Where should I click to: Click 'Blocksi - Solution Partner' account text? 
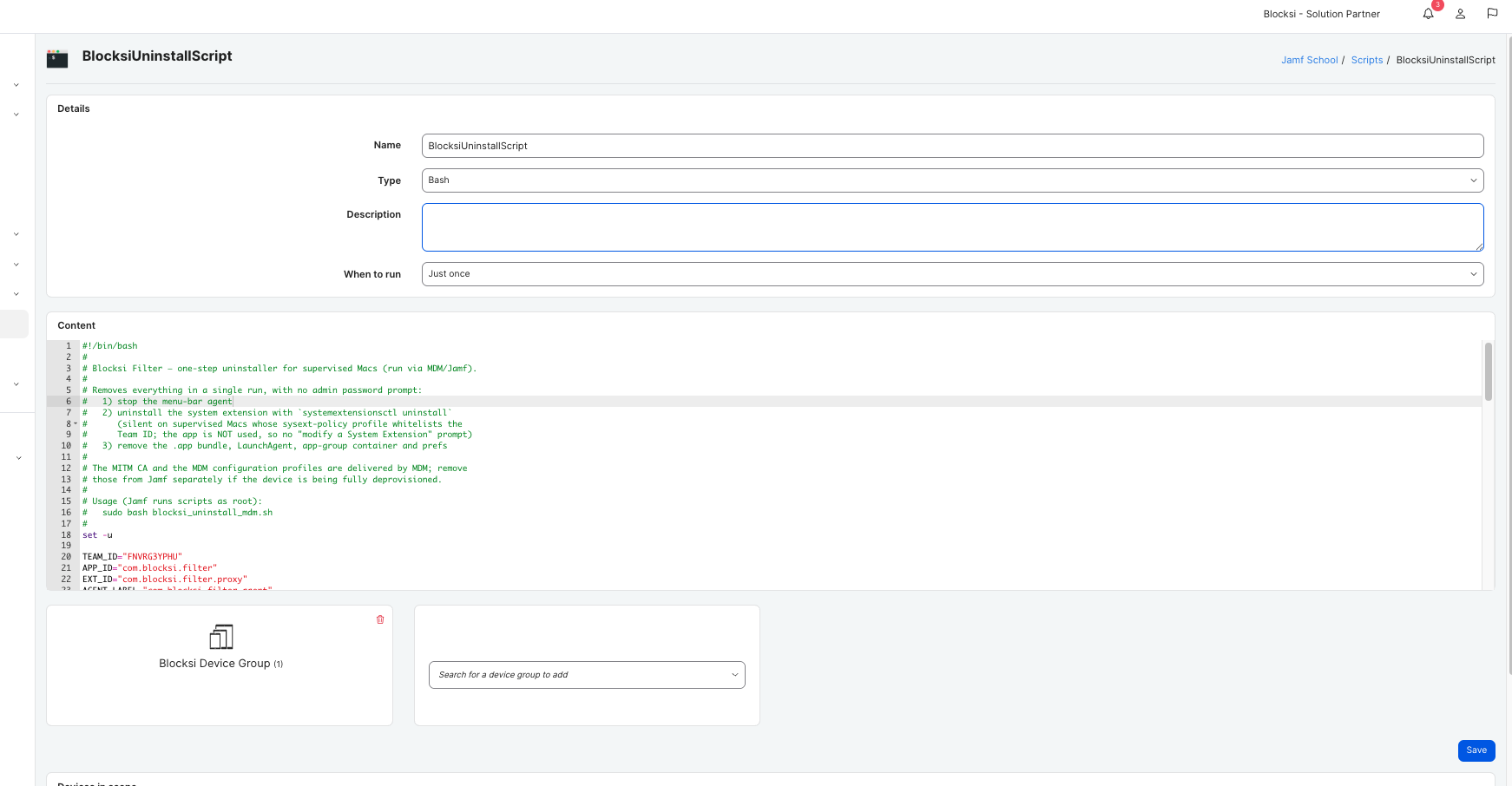coord(1321,14)
